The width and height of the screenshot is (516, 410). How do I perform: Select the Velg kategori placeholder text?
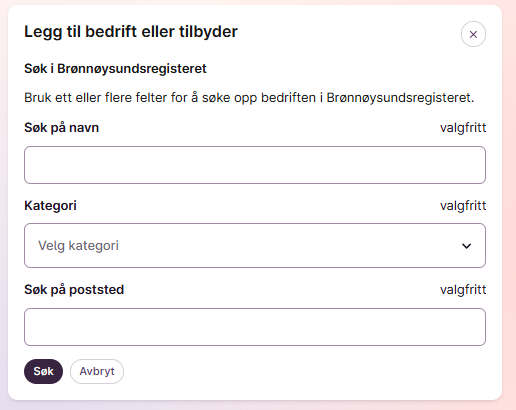pyautogui.click(x=78, y=246)
